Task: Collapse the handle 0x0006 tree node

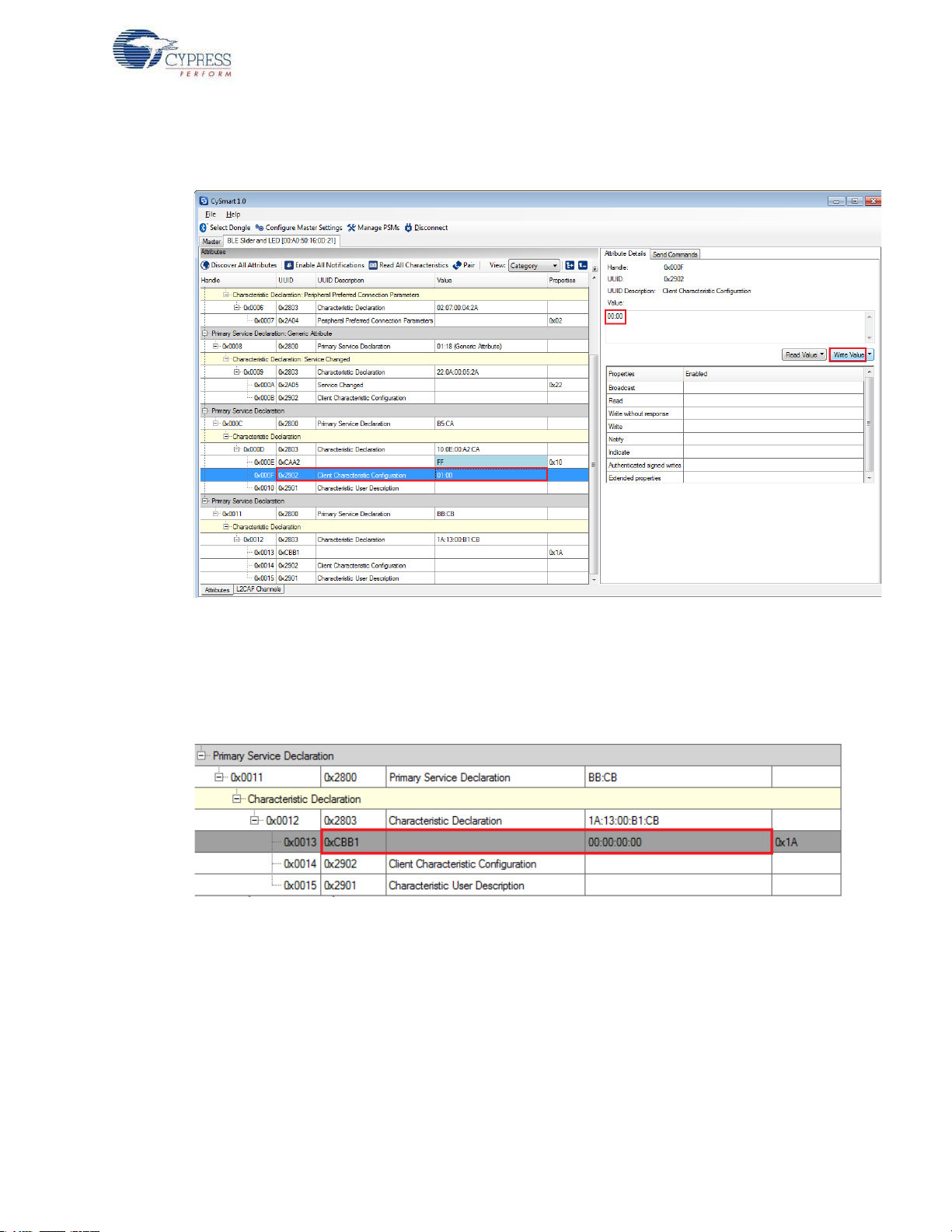Action: pos(237,308)
